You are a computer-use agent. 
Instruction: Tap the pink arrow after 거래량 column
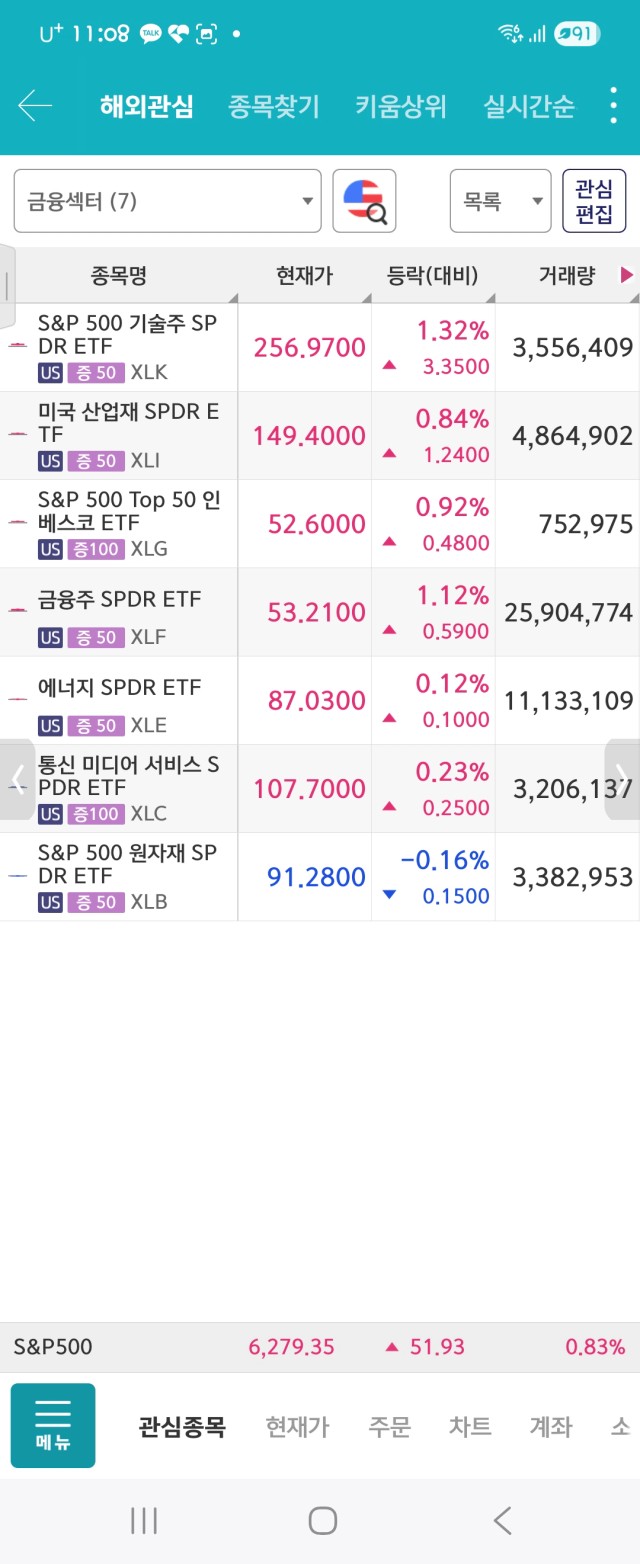(x=627, y=275)
